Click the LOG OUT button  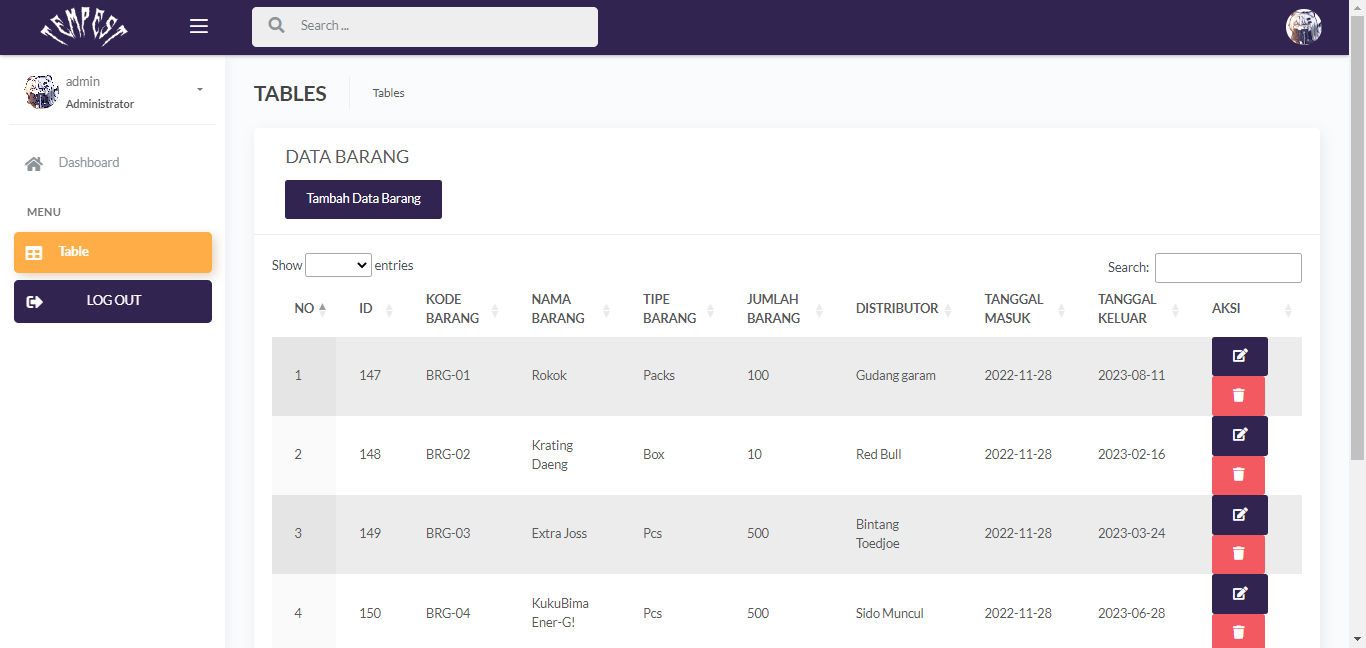point(113,301)
